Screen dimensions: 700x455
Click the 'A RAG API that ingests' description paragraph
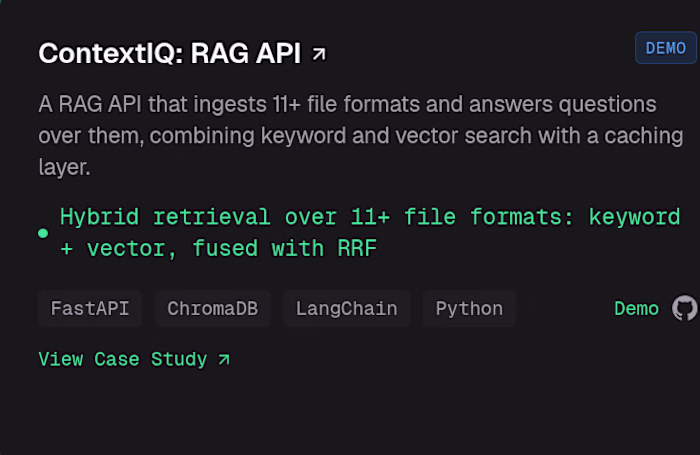pyautogui.click(x=361, y=136)
